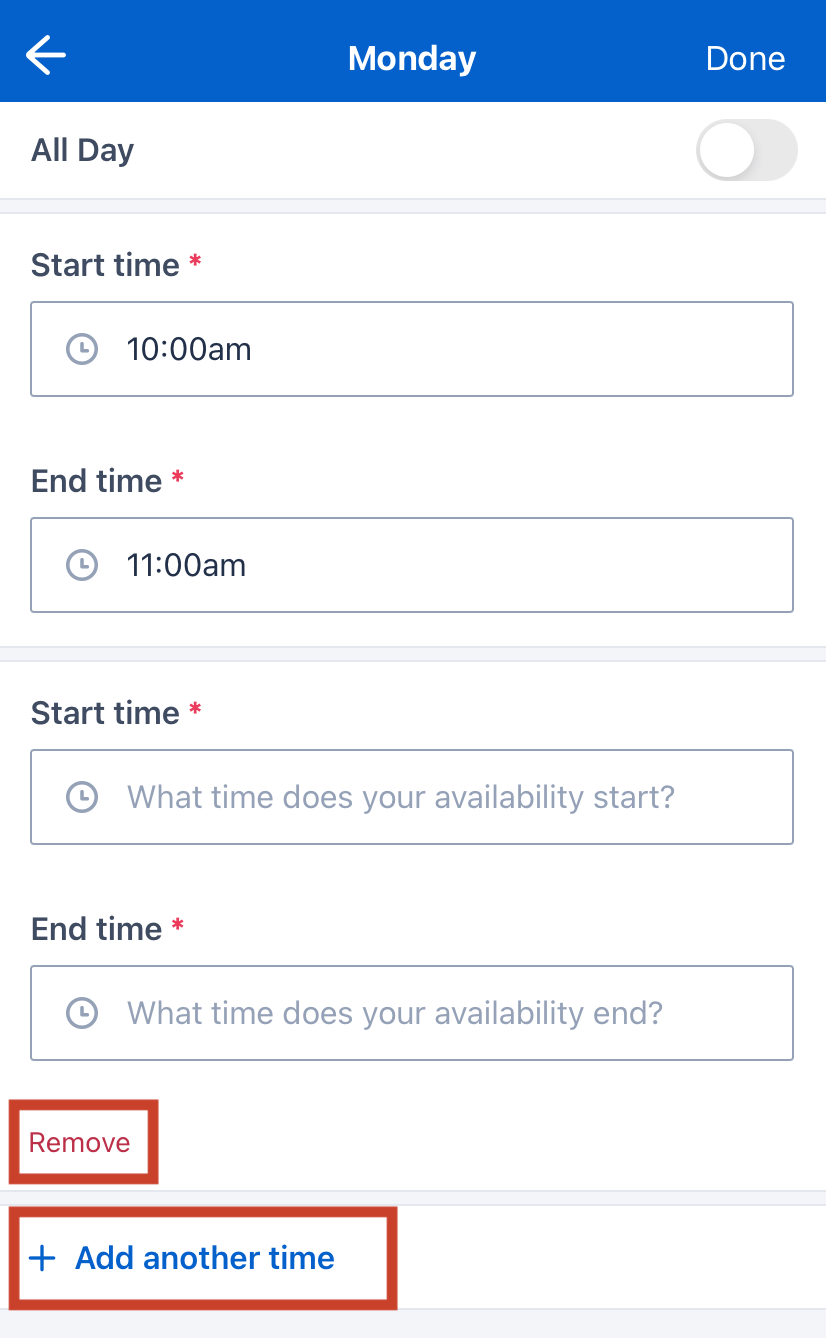The height and width of the screenshot is (1338, 826).
Task: Open the picker for the empty start time field
Action: click(x=412, y=797)
